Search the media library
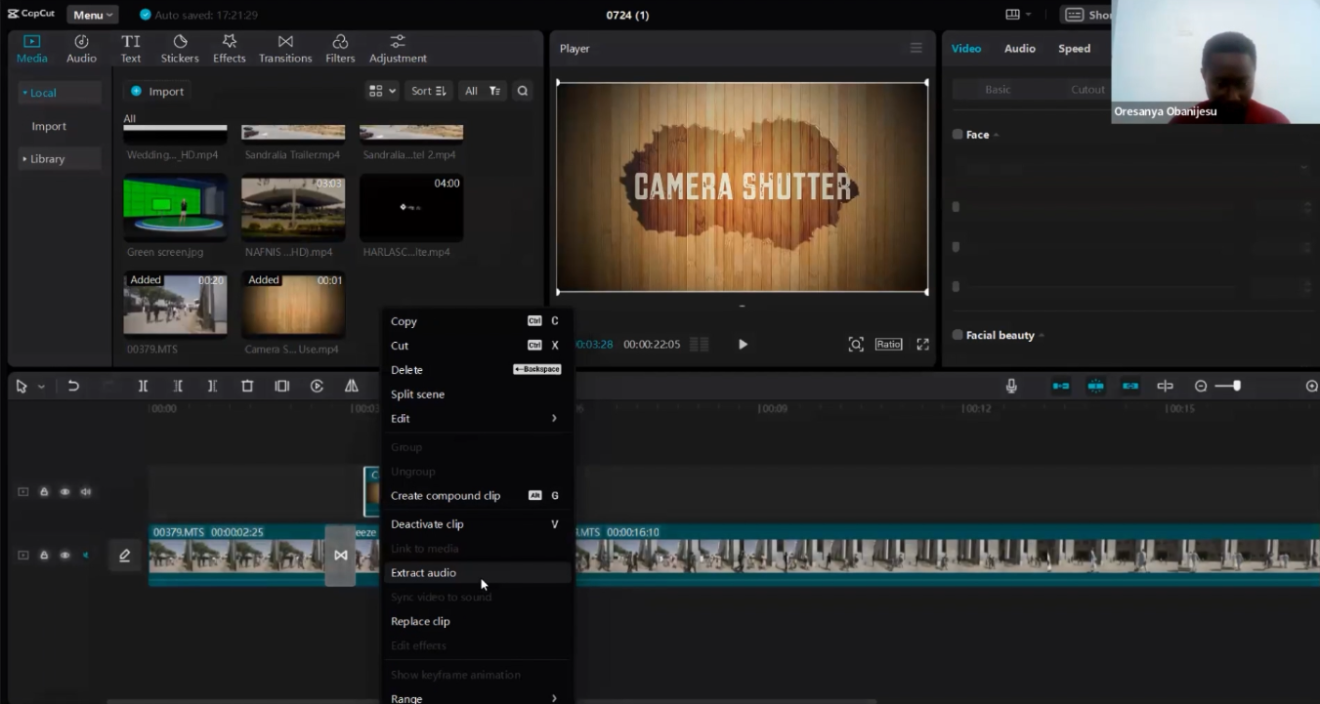 point(522,91)
